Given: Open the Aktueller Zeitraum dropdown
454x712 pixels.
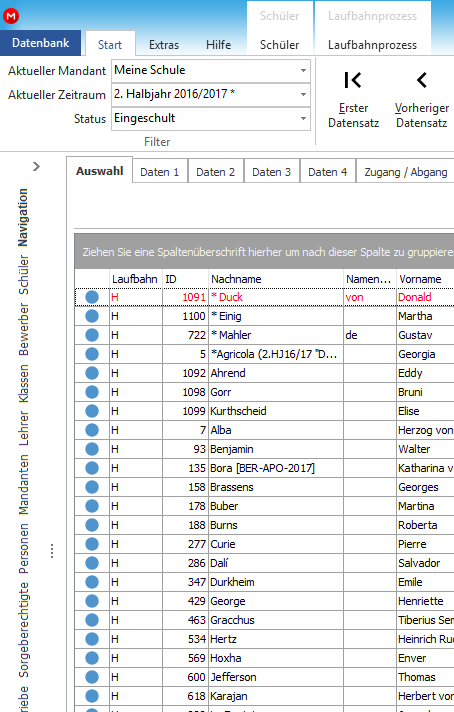Looking at the screenshot, I should (303, 94).
